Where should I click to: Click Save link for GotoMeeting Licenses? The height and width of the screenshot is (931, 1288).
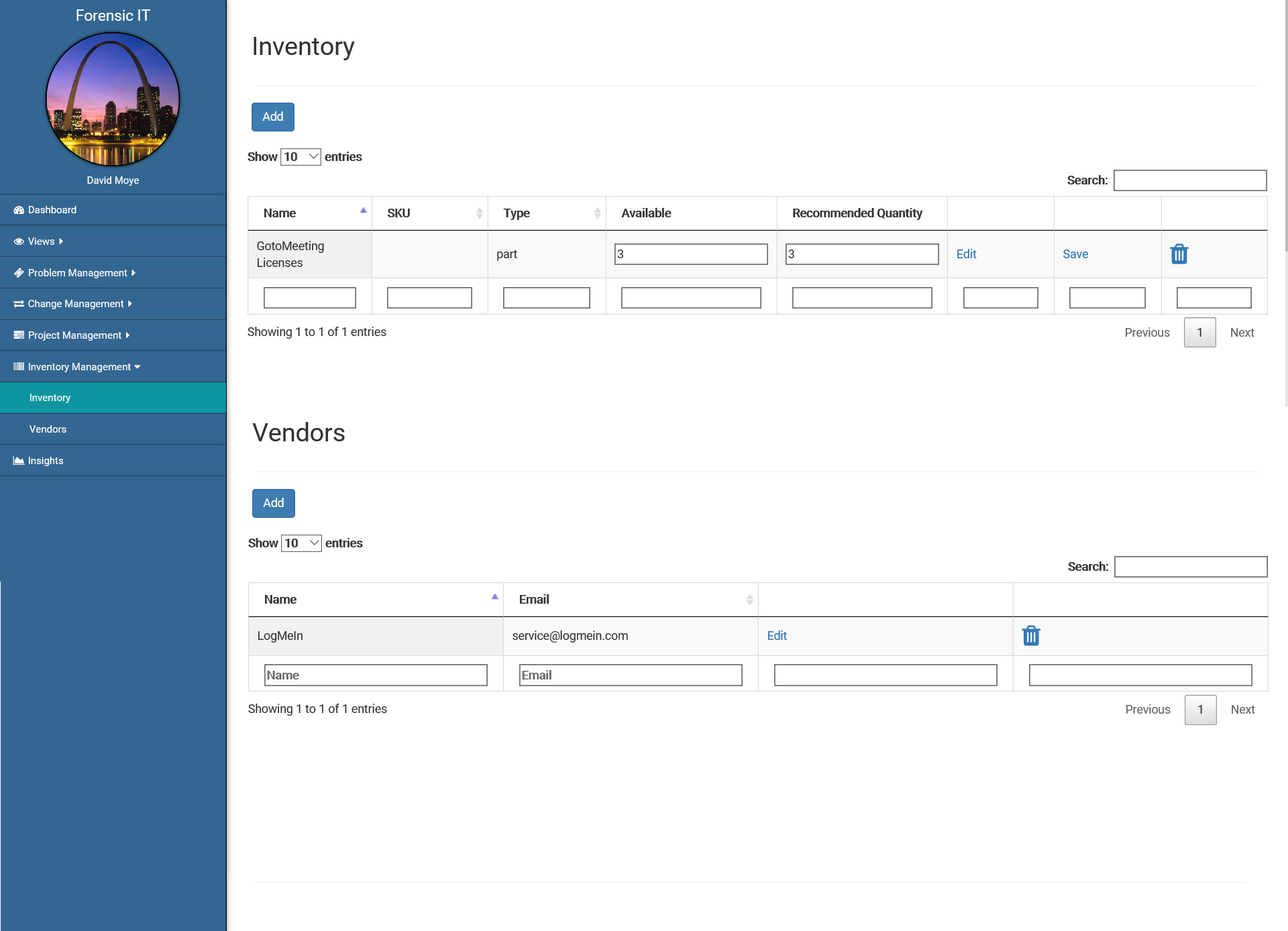coord(1075,254)
